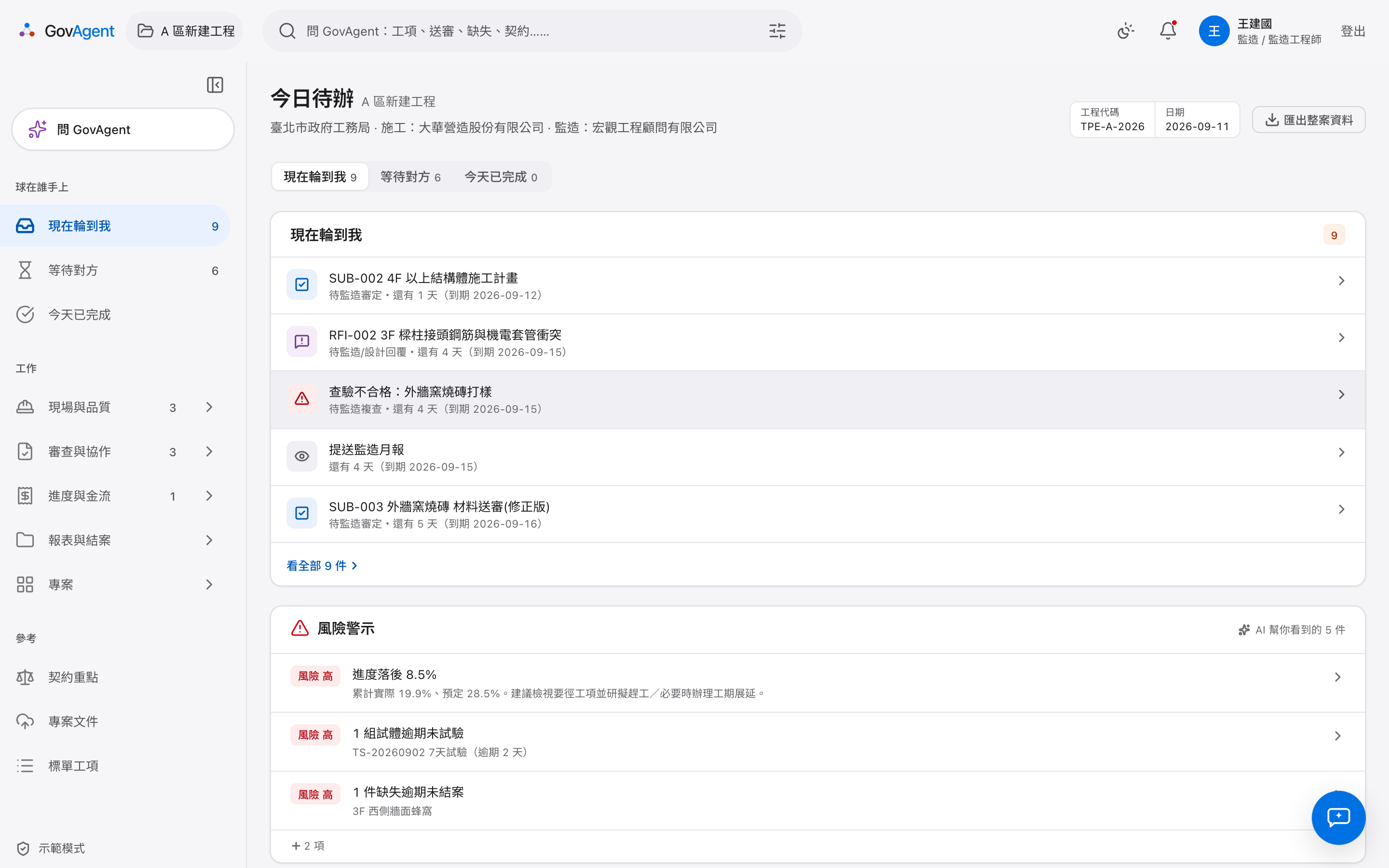The width and height of the screenshot is (1389, 868).
Task: Click AI 幫你看到的 5 件 label
Action: (1292, 630)
